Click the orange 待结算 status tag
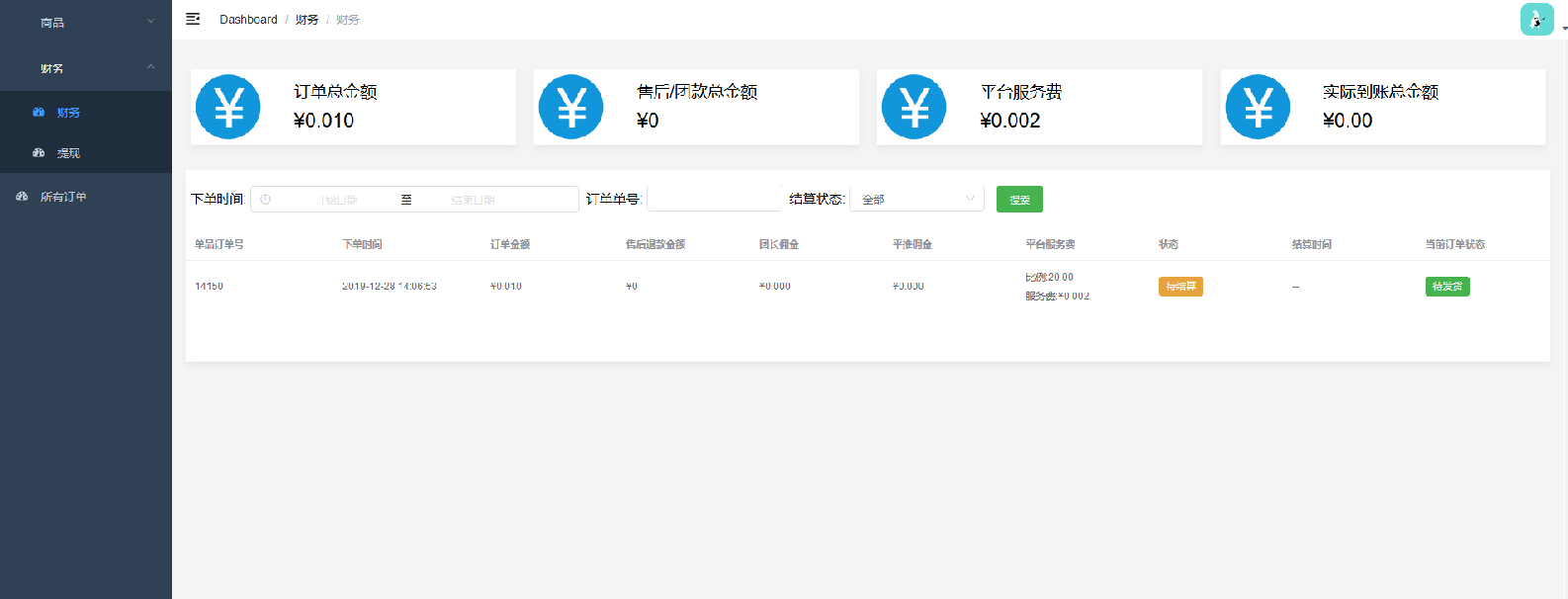 point(1180,287)
